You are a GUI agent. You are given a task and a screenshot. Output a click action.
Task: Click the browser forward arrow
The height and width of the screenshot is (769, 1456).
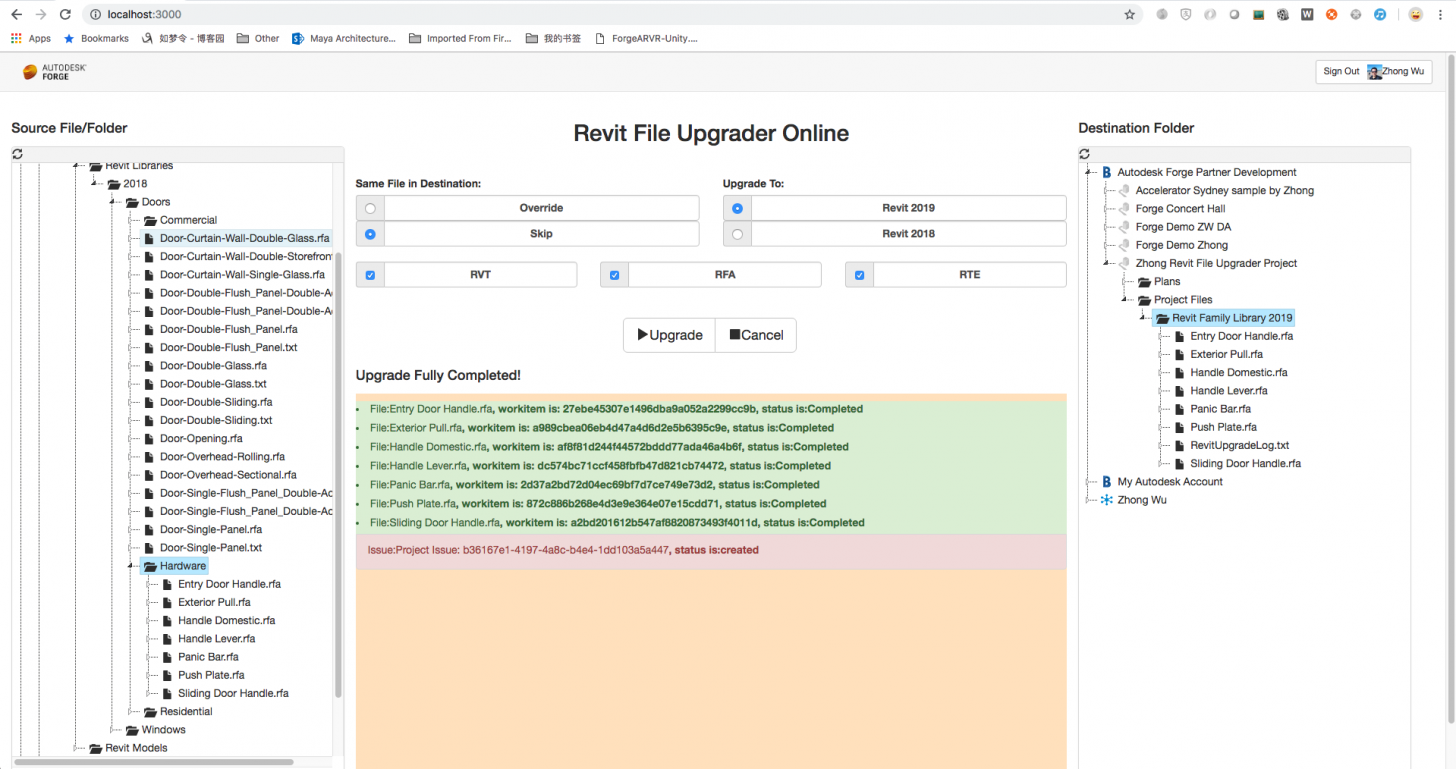pos(41,15)
